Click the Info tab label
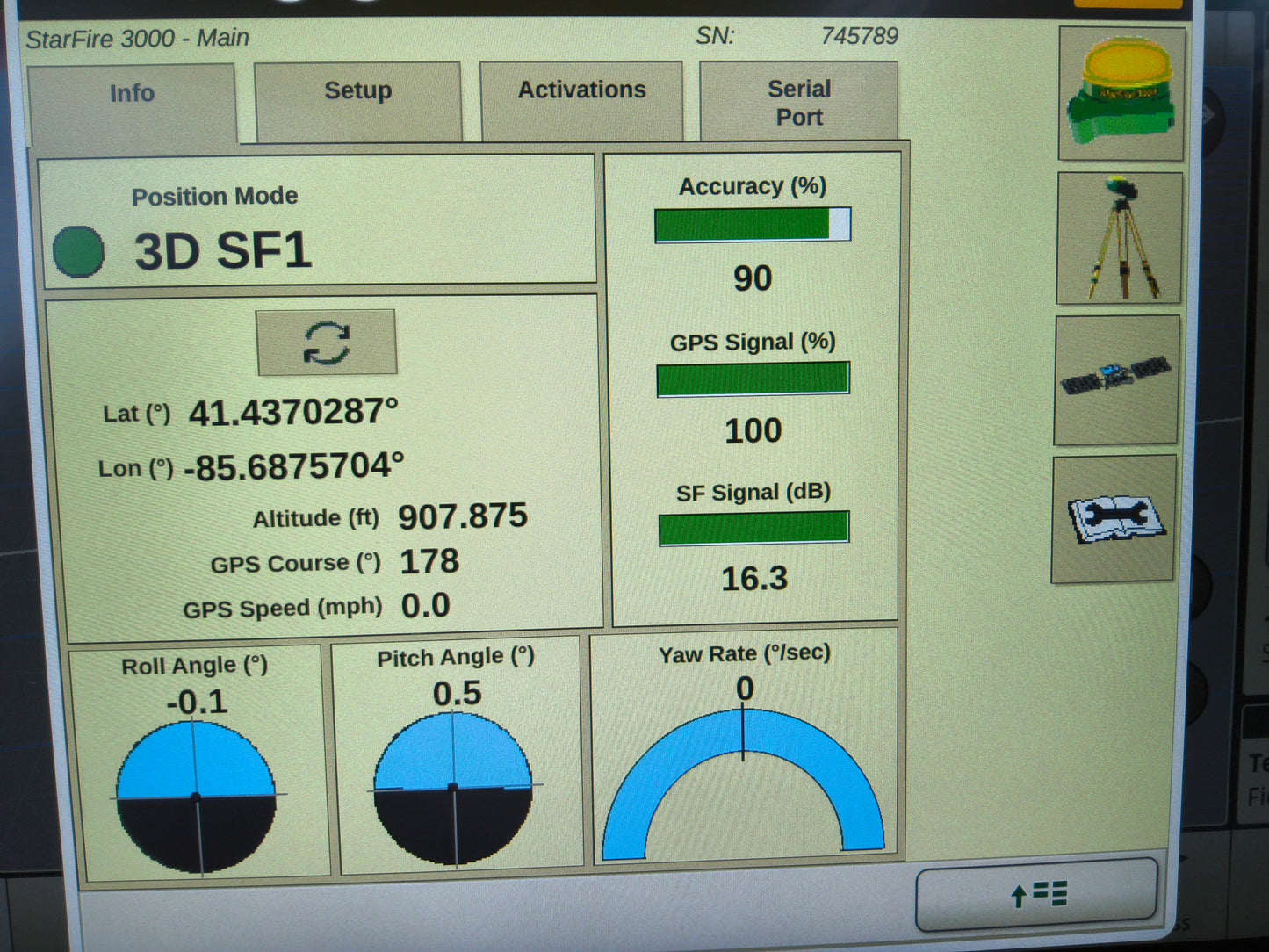The height and width of the screenshot is (952, 1269). coord(132,93)
